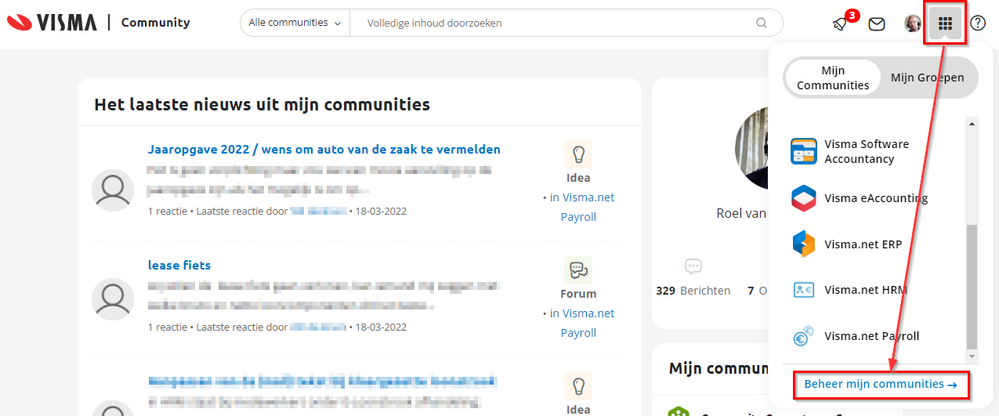This screenshot has width=999, height=416.
Task: Toggle the communities grid menu icon
Action: click(945, 24)
